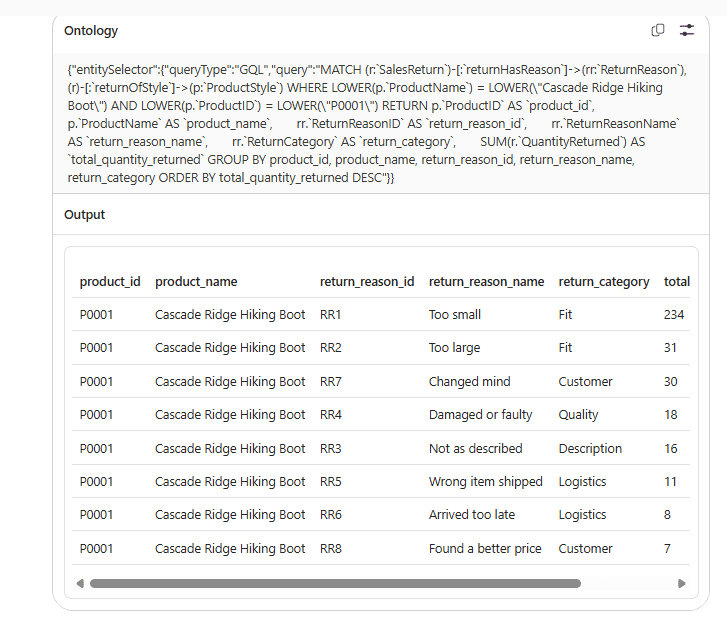This screenshot has width=727, height=628.
Task: Click the product_name column header
Action: 196,282
